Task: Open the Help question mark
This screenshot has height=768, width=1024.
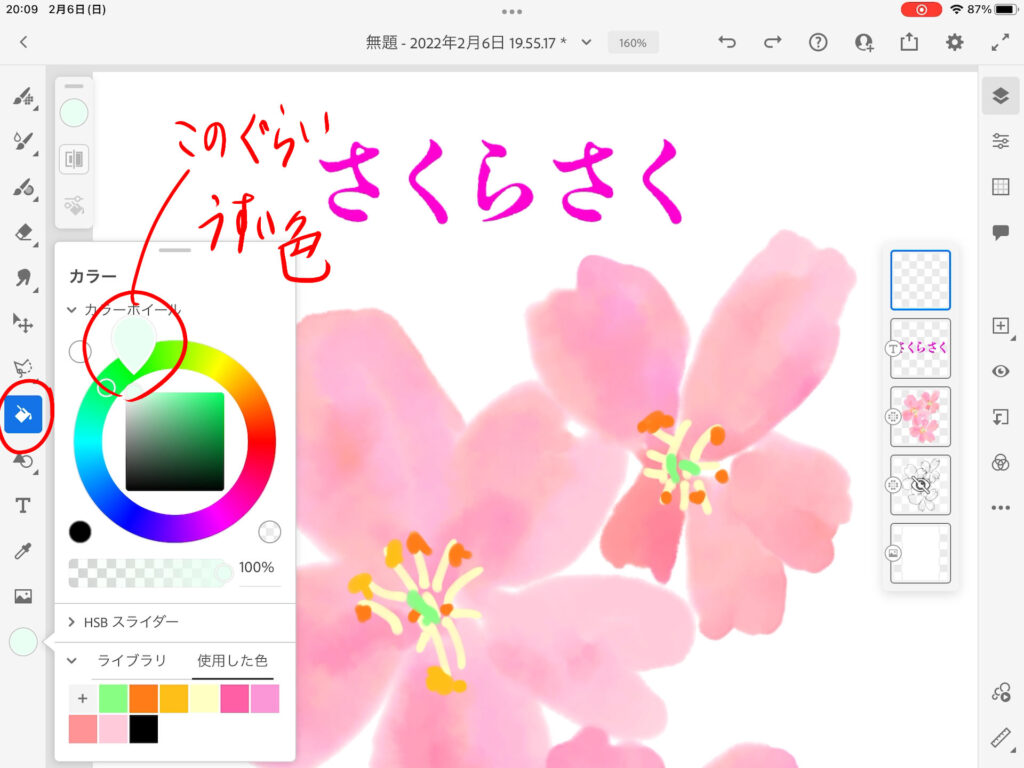Action: [818, 42]
